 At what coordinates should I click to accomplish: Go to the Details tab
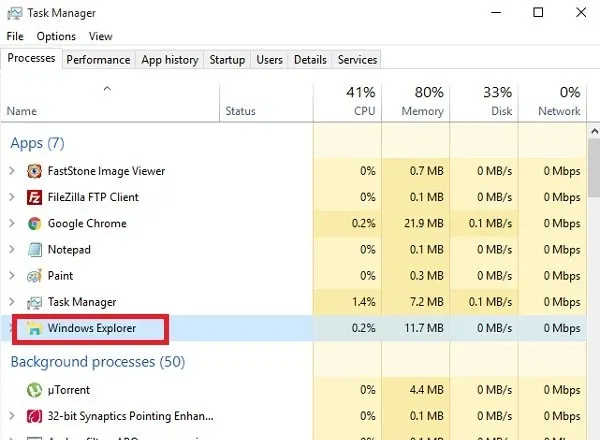(x=310, y=60)
